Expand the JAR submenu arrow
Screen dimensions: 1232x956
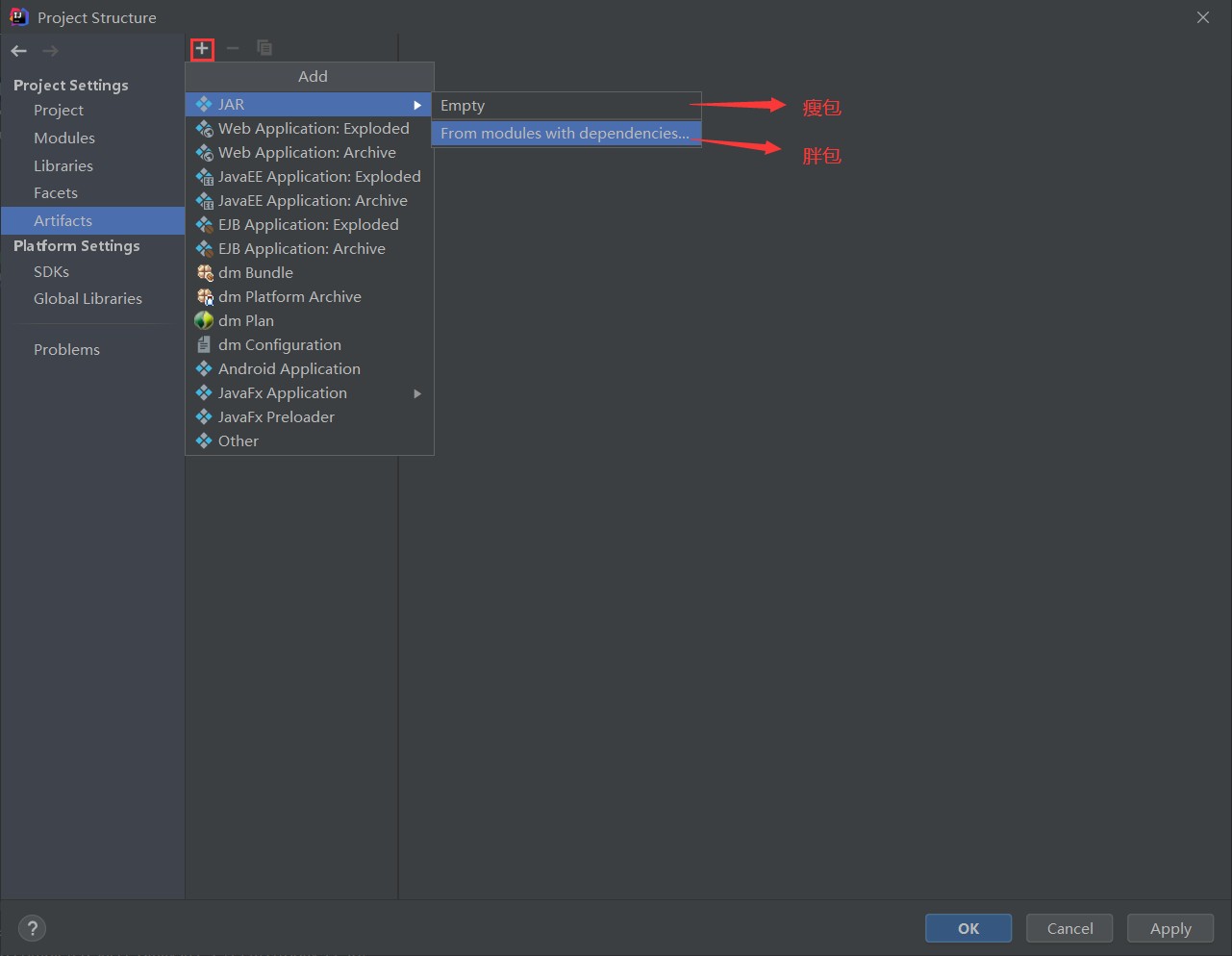417,105
